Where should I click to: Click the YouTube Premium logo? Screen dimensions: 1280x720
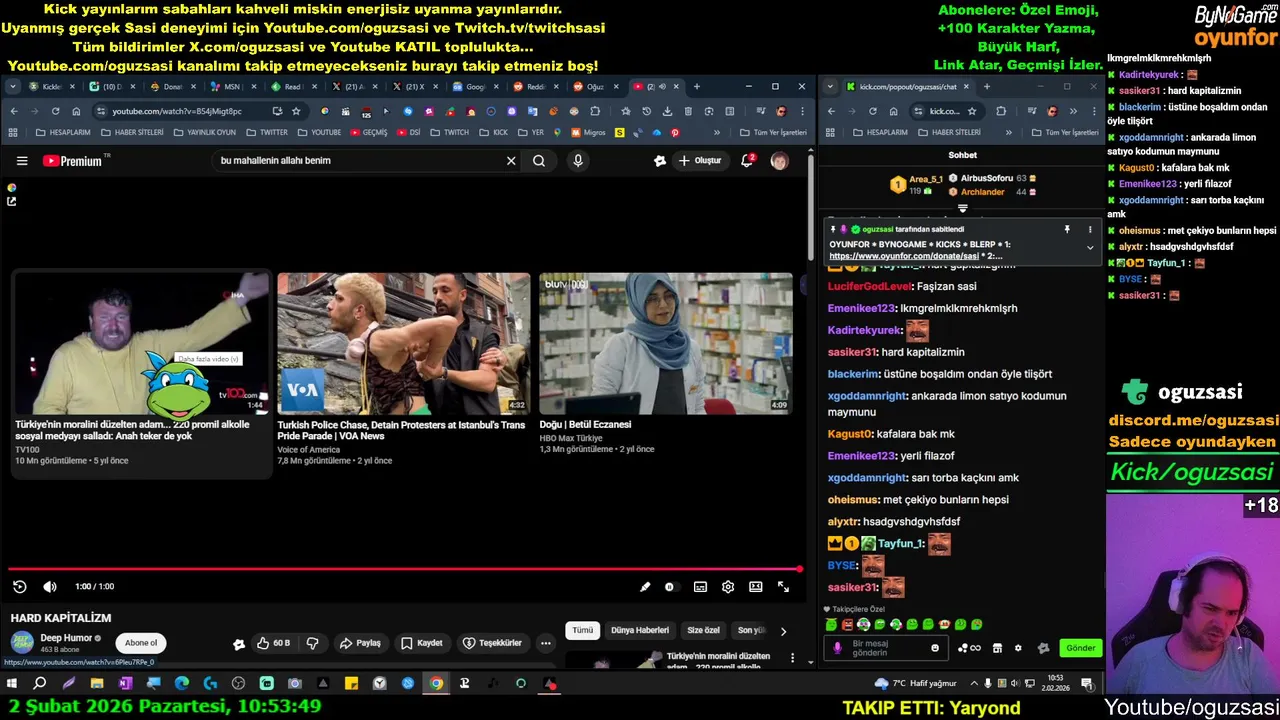point(73,161)
